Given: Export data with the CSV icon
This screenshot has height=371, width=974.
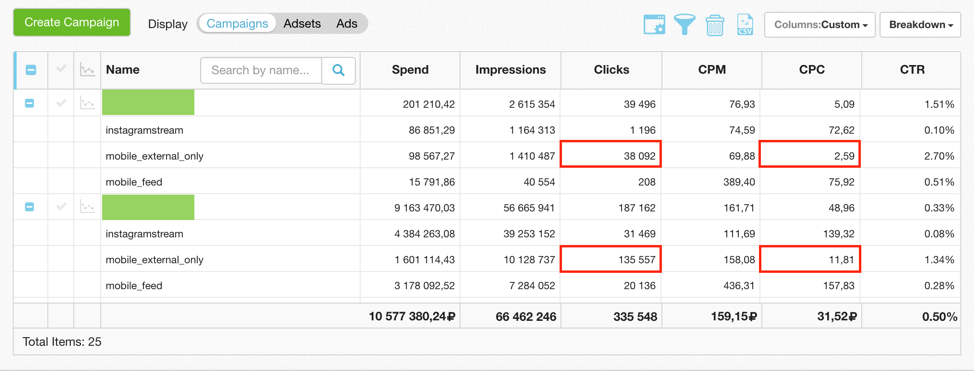Looking at the screenshot, I should (744, 25).
